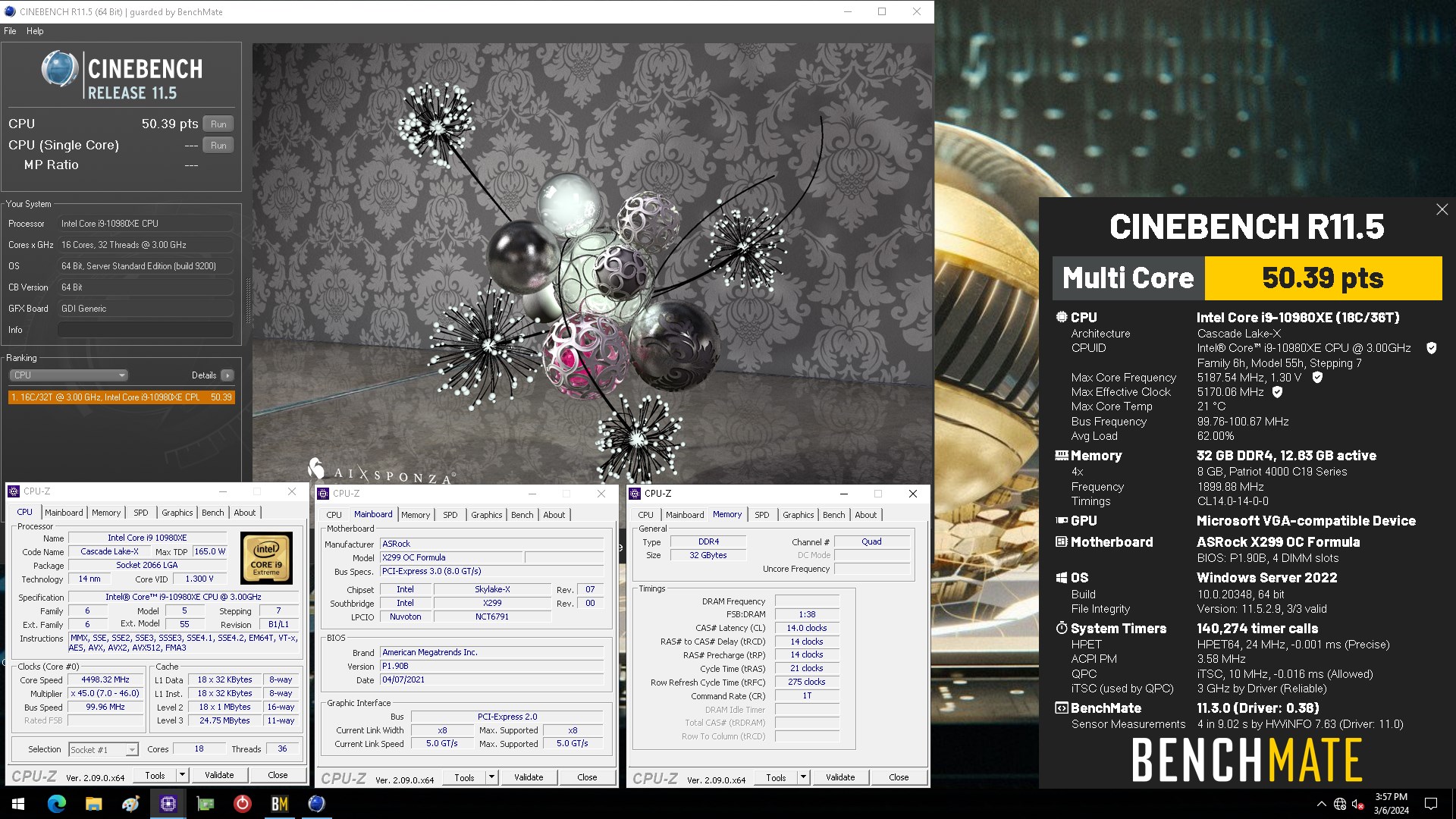
Task: Open Tools dropdown arrow in Mainboard CPU-Z window
Action: coord(491,777)
